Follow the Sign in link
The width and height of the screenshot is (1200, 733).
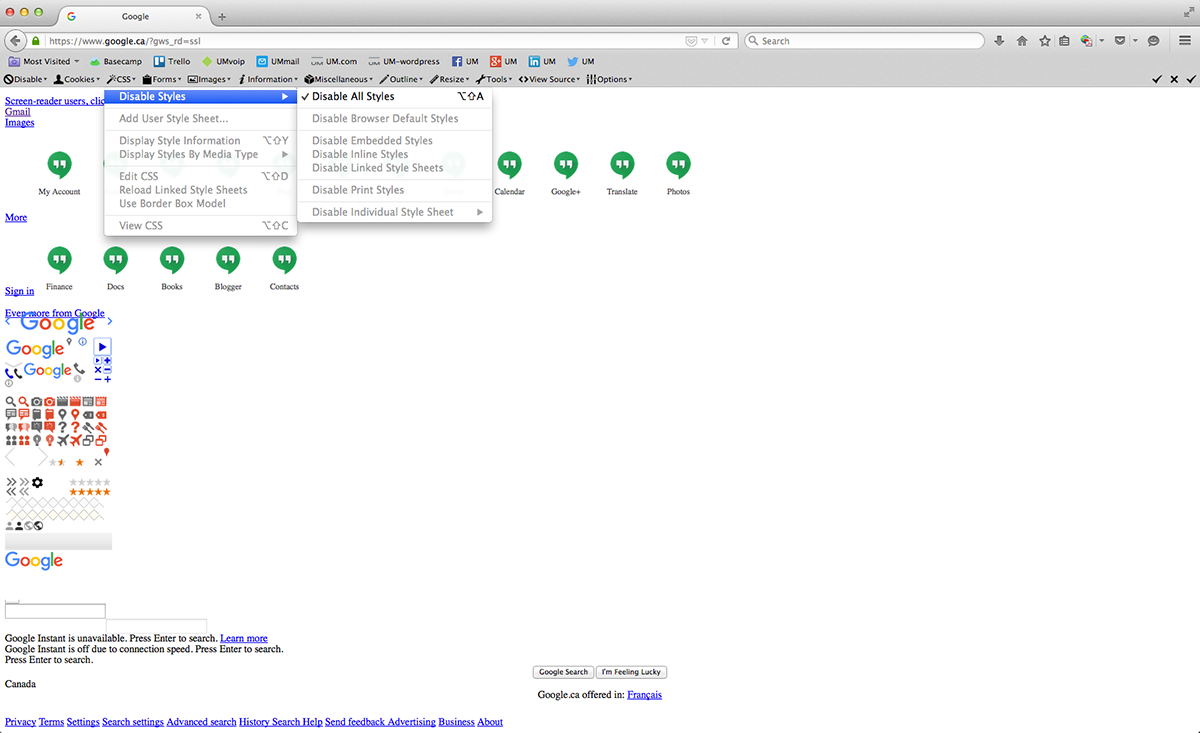point(19,291)
